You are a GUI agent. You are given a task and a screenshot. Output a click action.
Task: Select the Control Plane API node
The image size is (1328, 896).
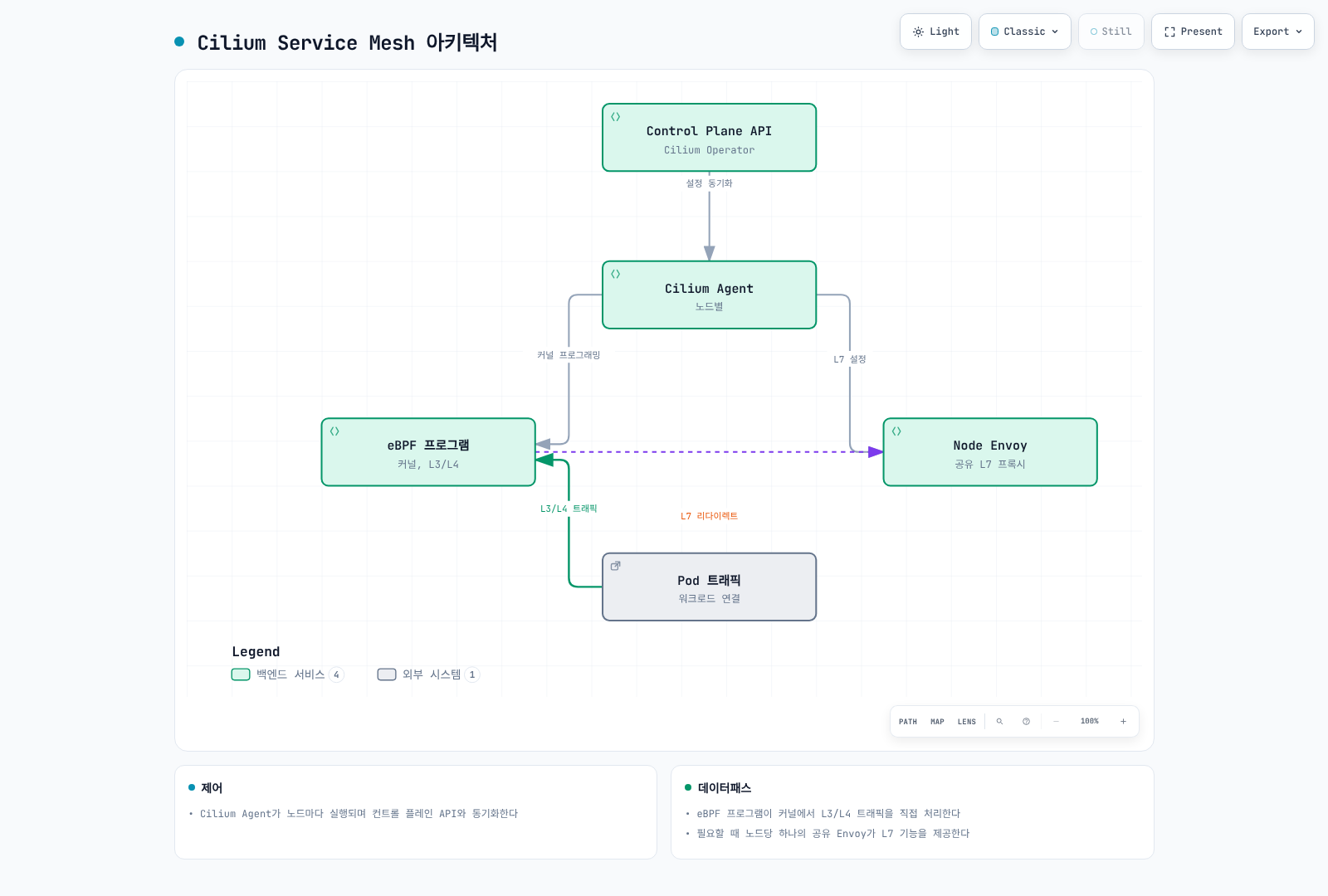click(x=710, y=138)
